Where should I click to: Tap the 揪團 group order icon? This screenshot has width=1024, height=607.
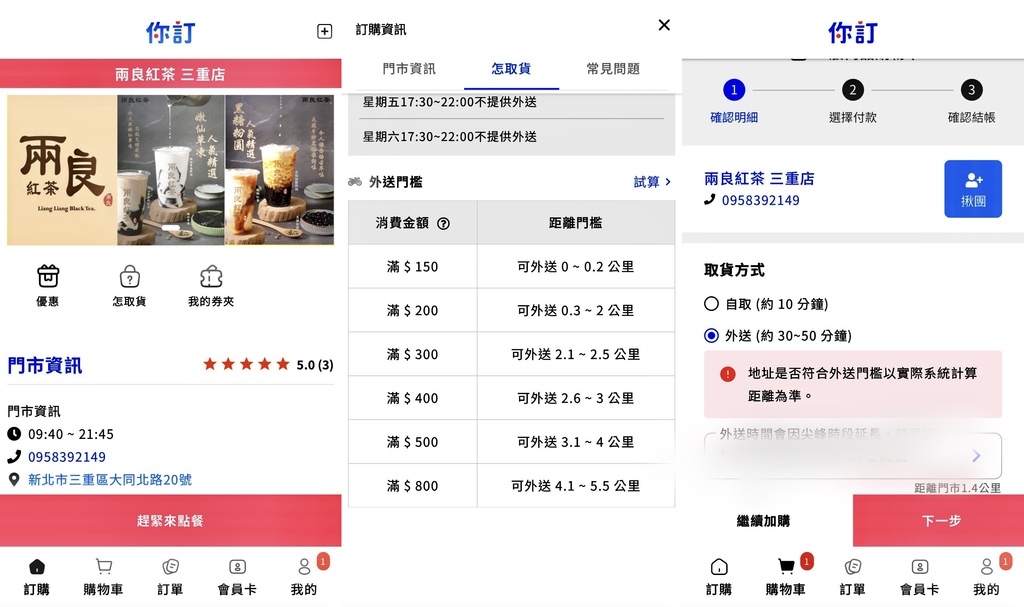972,188
